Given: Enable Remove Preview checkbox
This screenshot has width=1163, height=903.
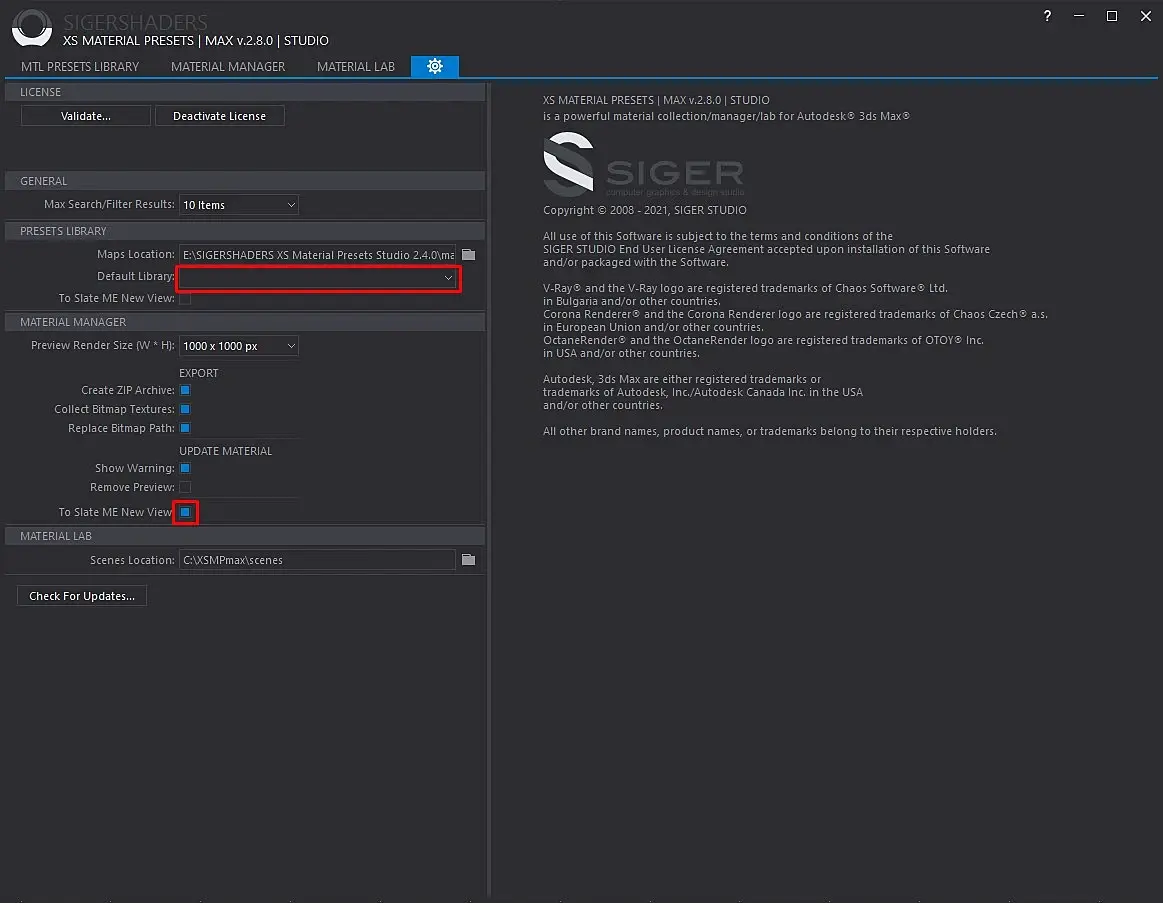Looking at the screenshot, I should tap(185, 487).
